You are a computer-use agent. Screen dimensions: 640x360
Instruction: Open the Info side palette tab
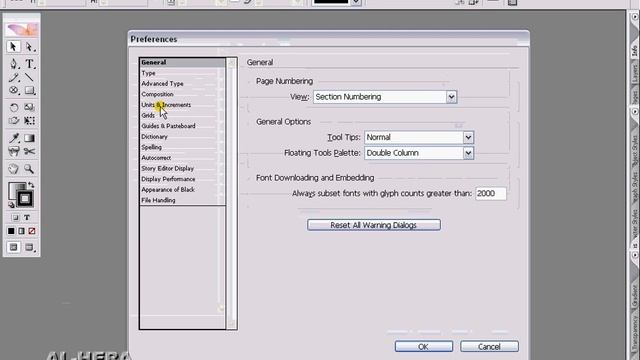coord(634,51)
